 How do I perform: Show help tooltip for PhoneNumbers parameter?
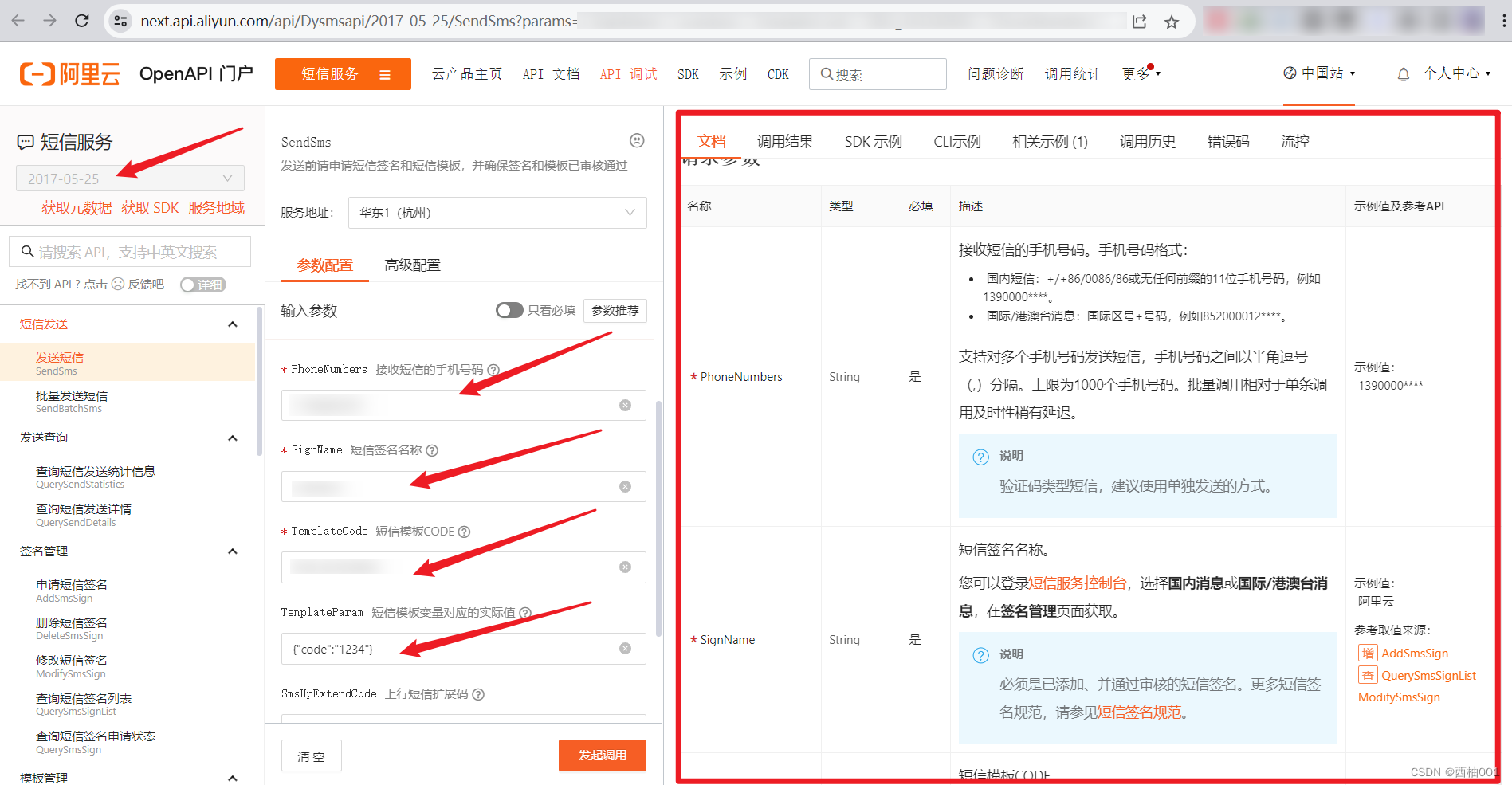point(493,370)
